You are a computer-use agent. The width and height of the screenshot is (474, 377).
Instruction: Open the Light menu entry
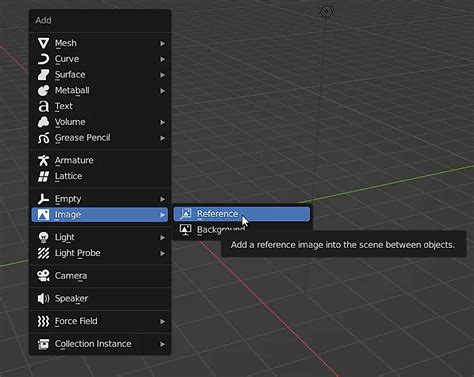tap(100, 237)
